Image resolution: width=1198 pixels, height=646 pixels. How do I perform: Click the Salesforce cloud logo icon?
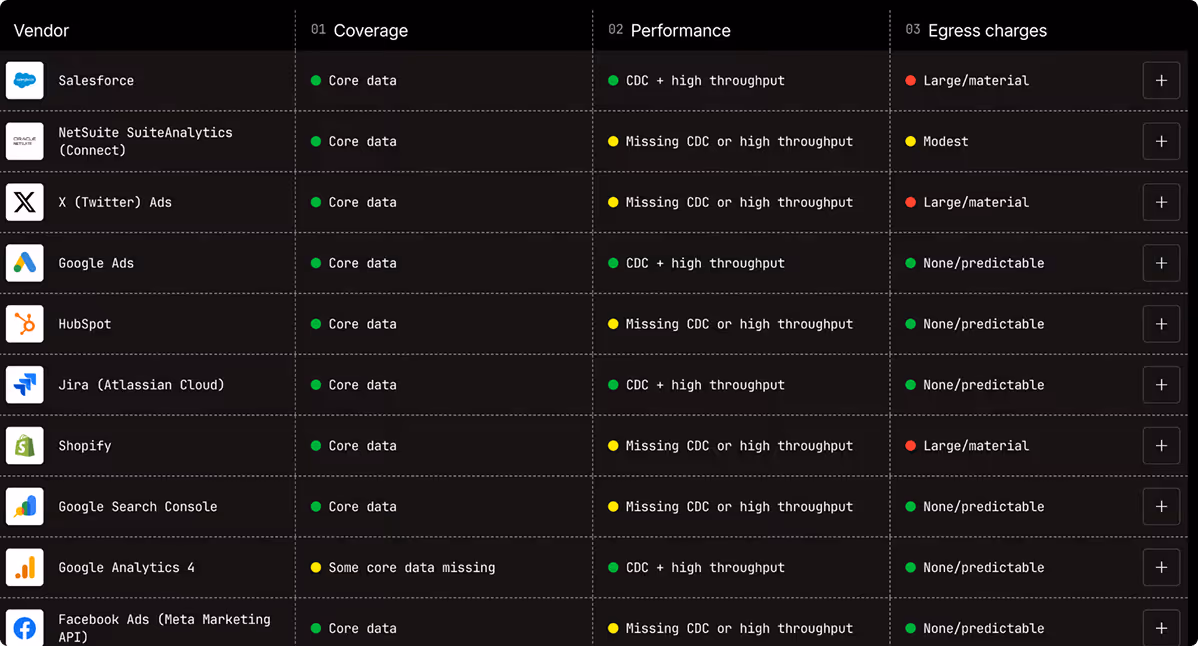(24, 80)
